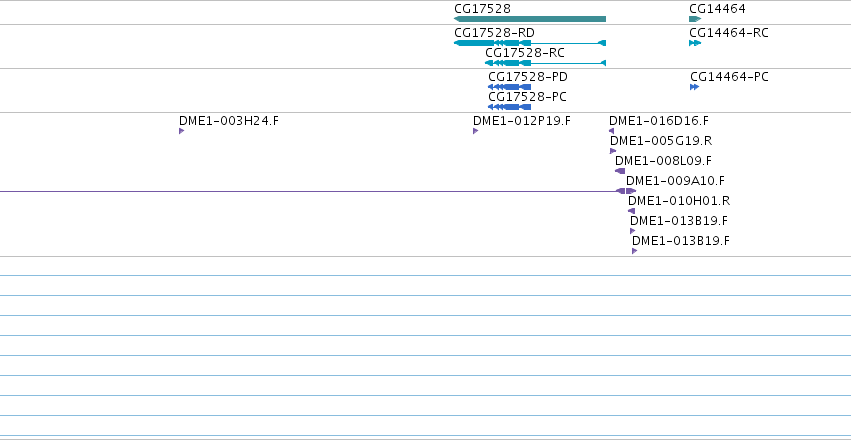Select the purple arrow under DME1-003H24.F

[x=182, y=131]
